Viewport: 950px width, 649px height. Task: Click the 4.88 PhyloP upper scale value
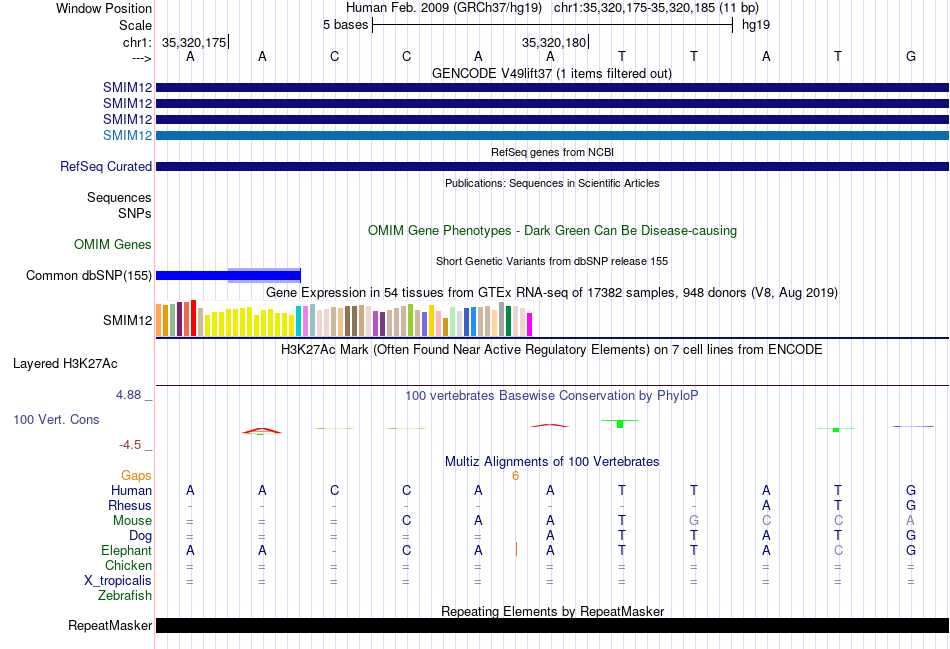click(128, 395)
